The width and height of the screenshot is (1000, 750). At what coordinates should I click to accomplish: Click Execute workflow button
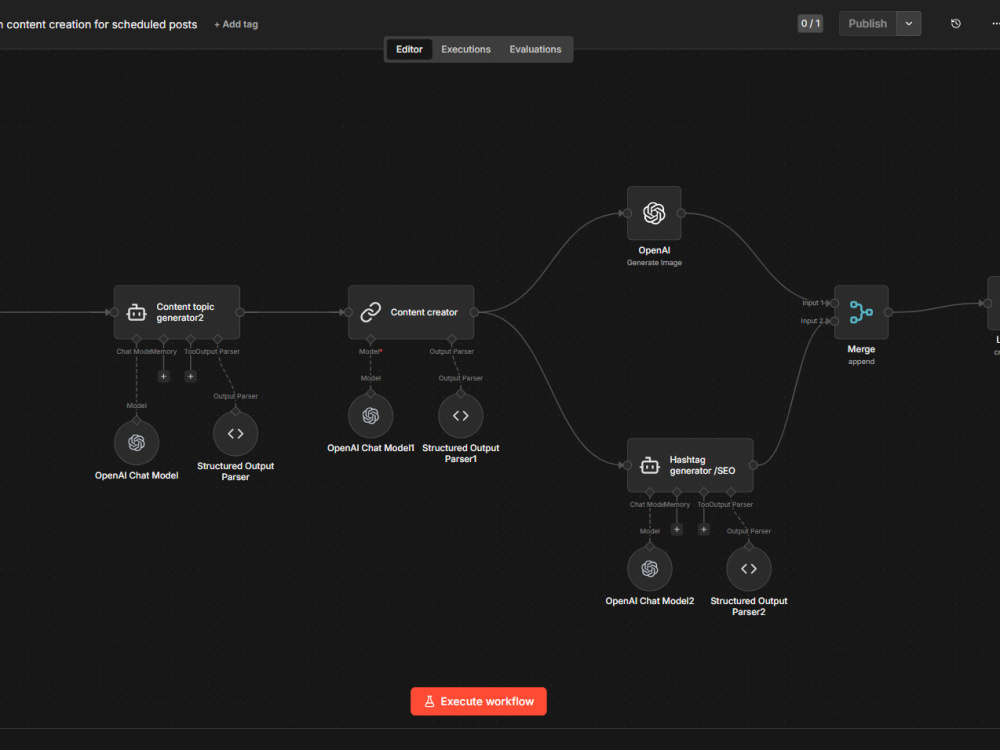point(478,701)
